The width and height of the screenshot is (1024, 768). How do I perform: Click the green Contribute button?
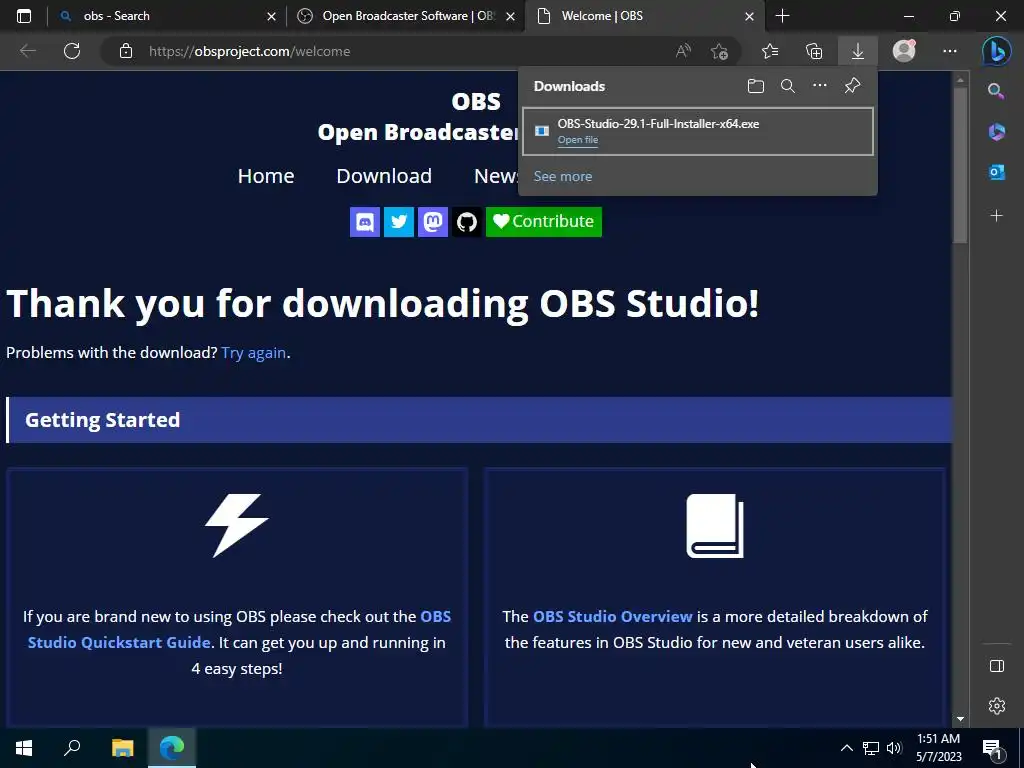point(543,221)
